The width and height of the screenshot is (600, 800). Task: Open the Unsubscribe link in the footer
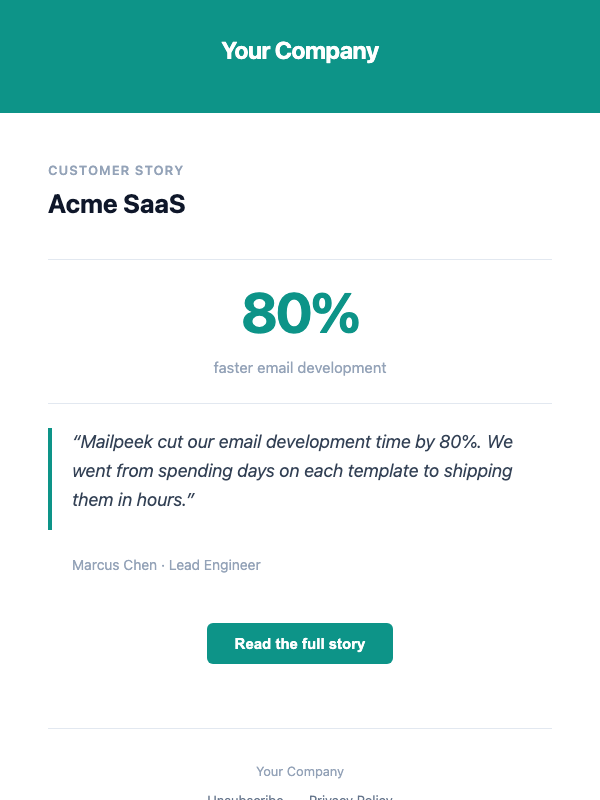click(x=245, y=797)
